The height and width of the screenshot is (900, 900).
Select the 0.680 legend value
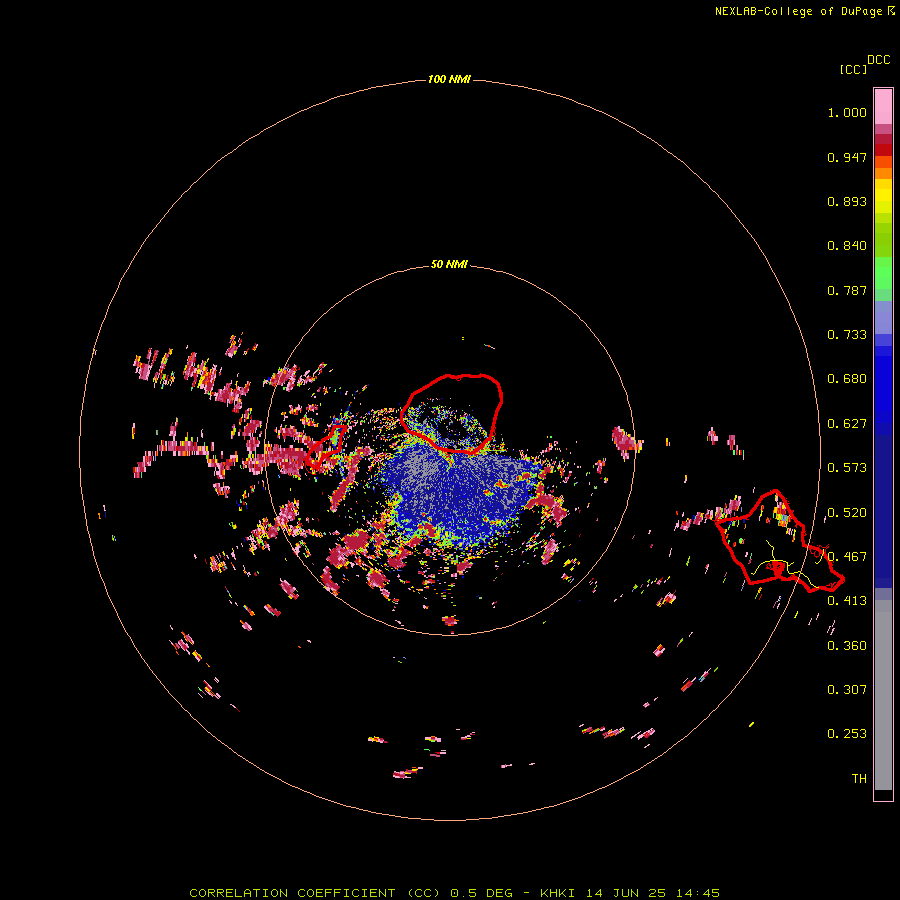[x=847, y=379]
